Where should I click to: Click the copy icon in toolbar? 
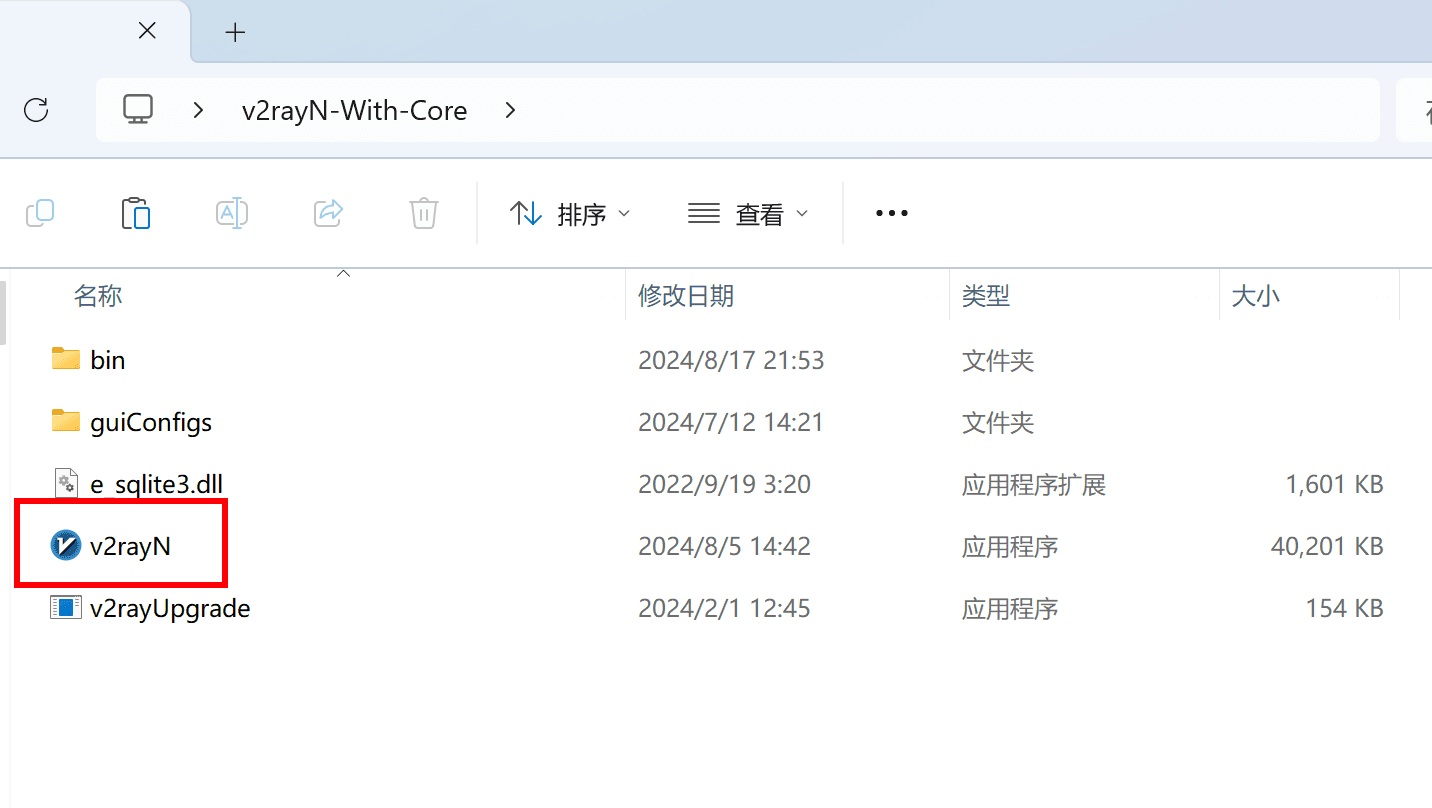coord(40,213)
